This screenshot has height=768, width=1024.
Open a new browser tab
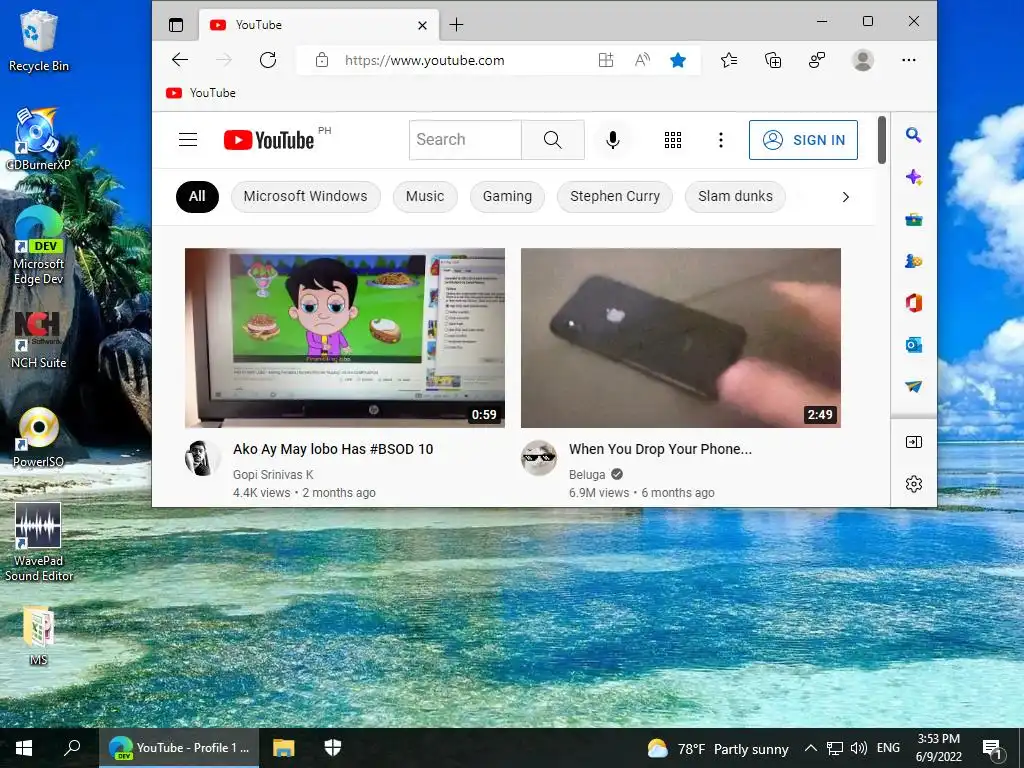coord(456,25)
